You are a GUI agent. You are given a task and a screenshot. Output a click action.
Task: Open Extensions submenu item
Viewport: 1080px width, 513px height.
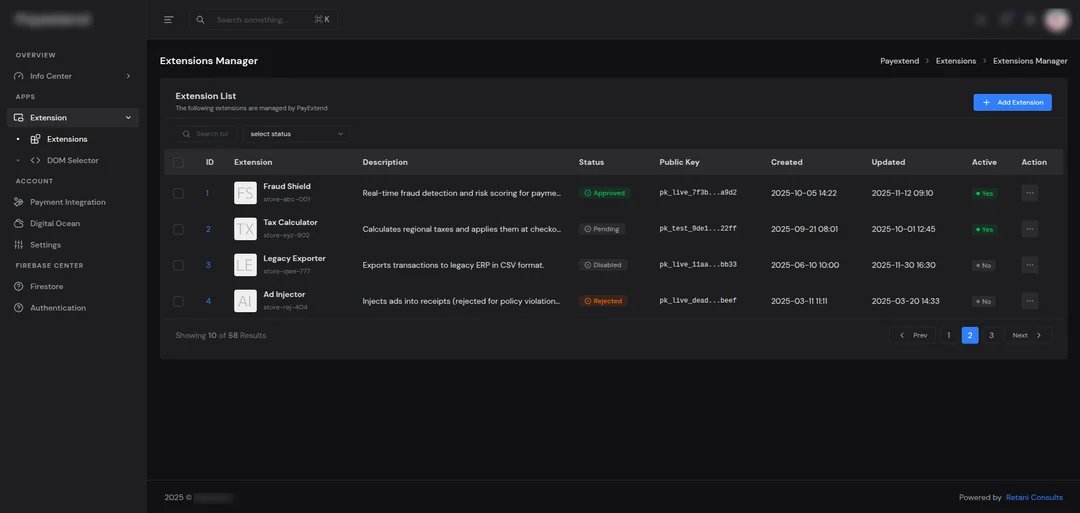pos(67,139)
